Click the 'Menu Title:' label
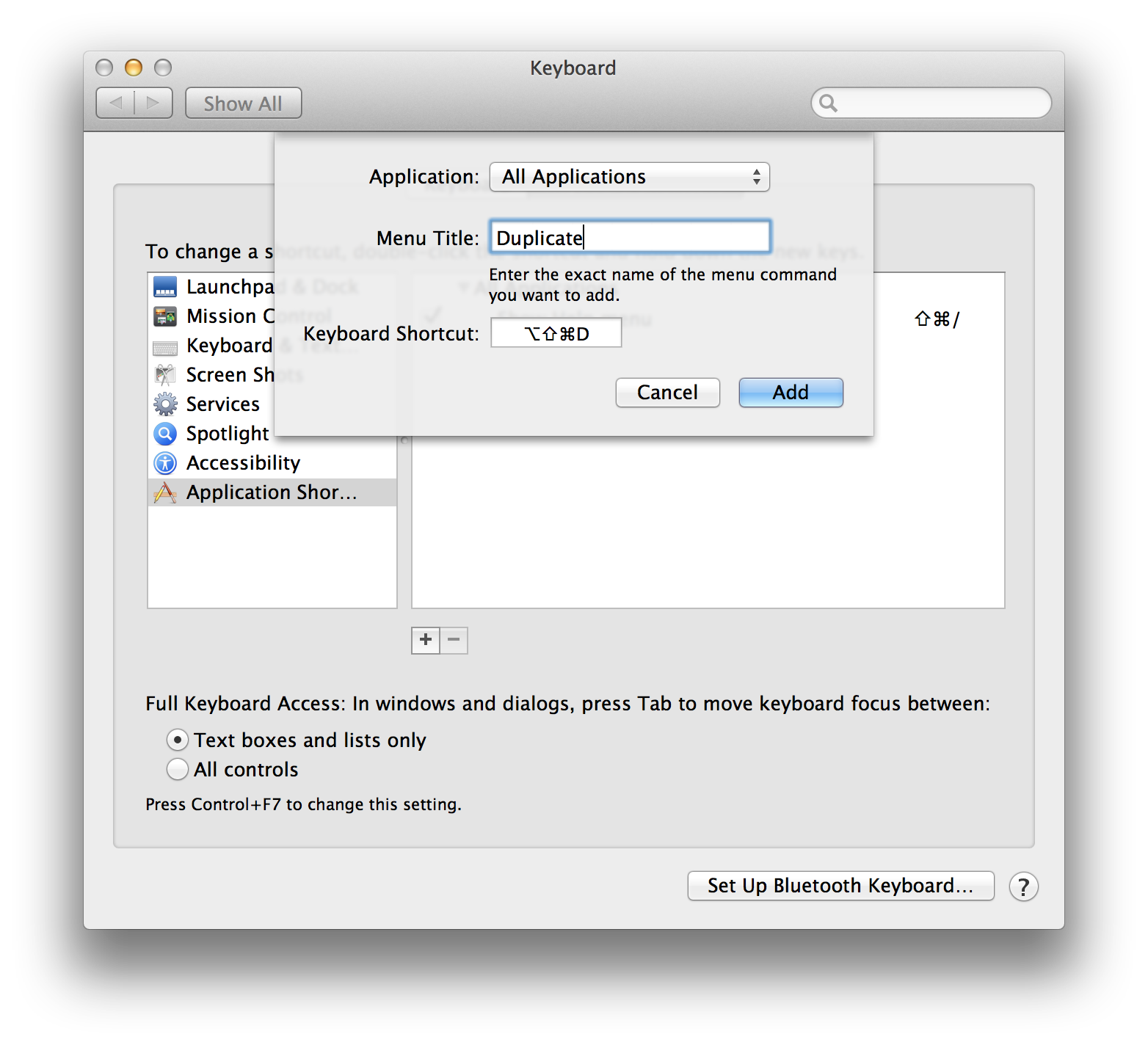 coord(427,239)
